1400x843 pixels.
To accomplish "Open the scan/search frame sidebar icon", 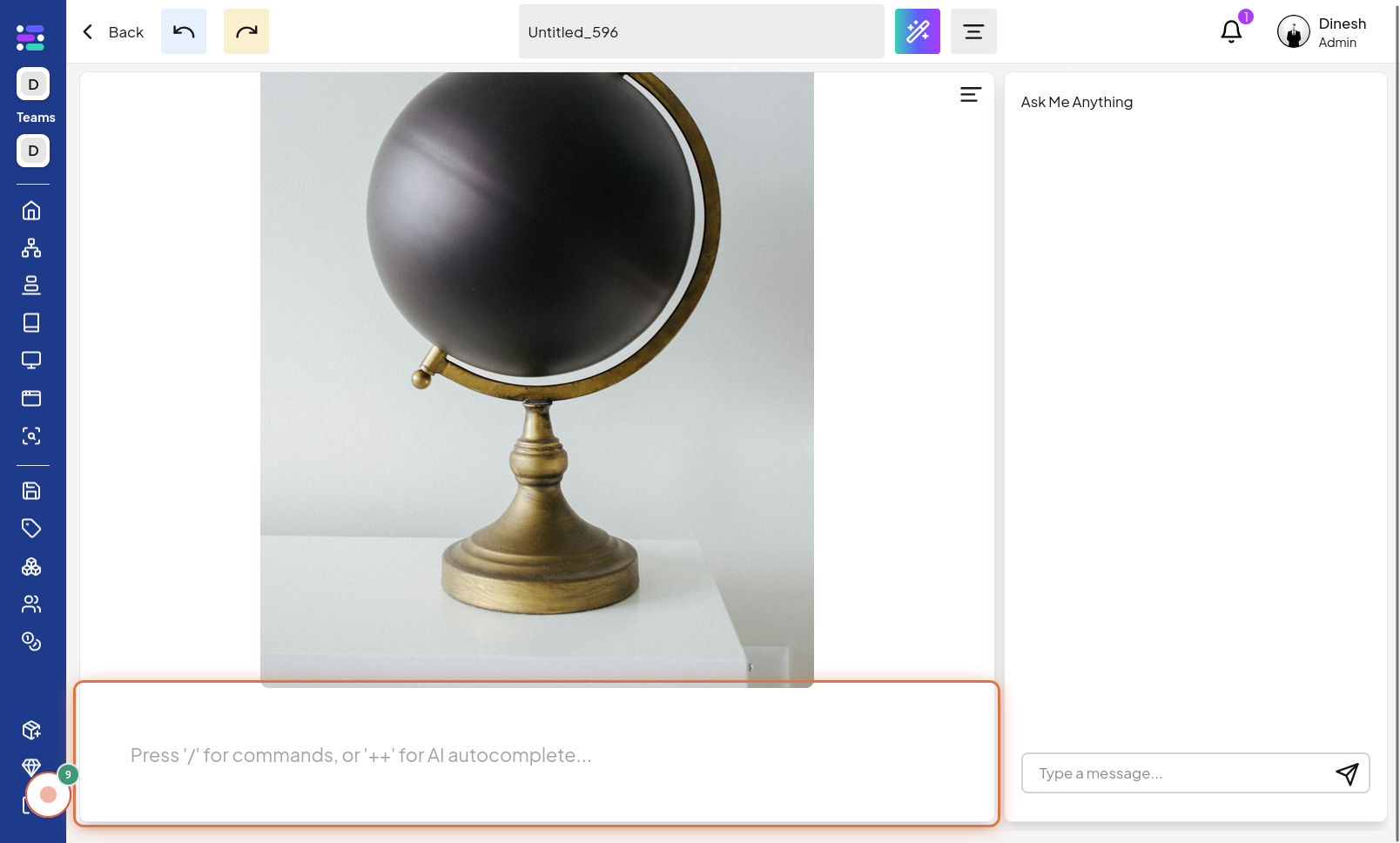I will (31, 436).
